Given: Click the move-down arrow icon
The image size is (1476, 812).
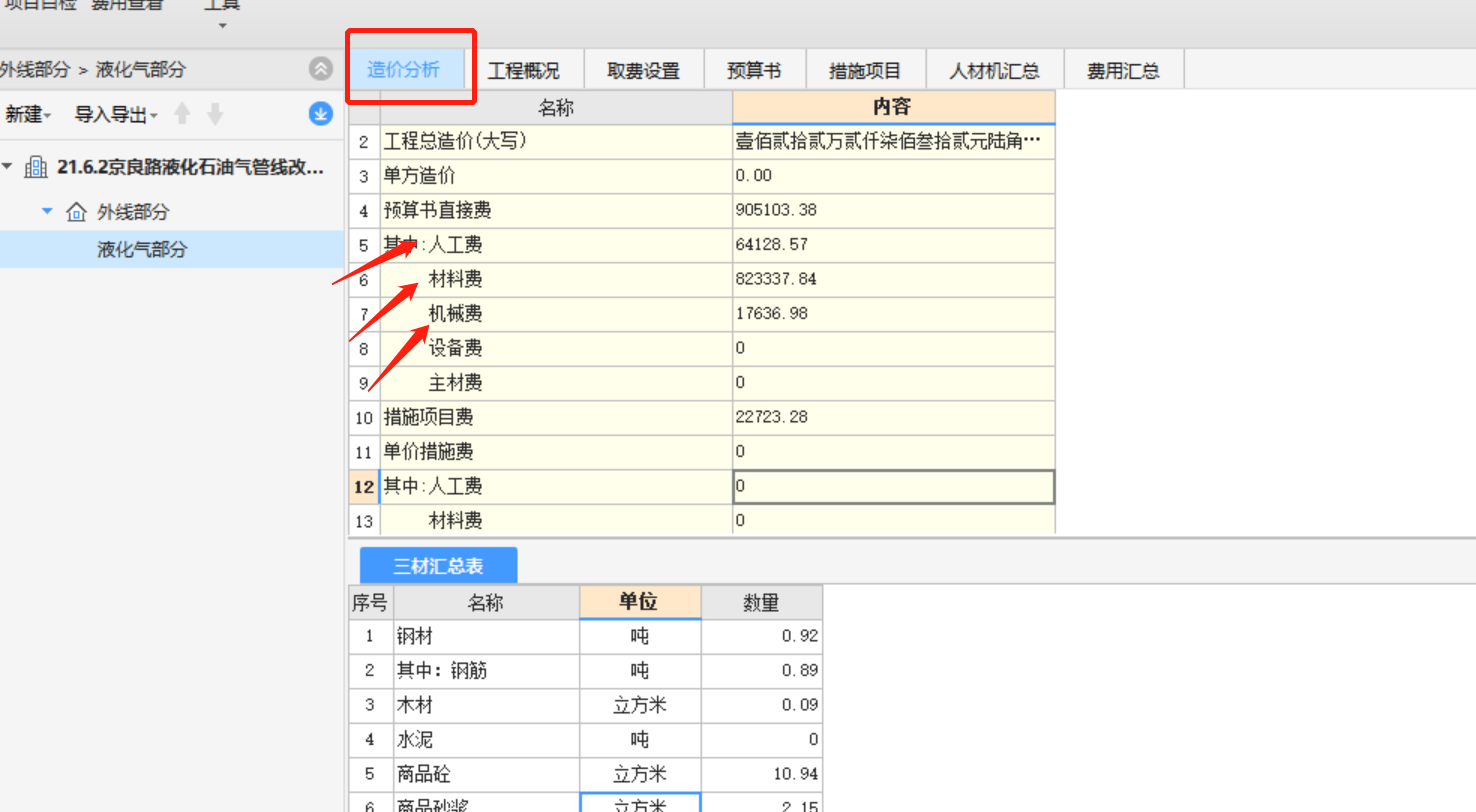Looking at the screenshot, I should [214, 113].
